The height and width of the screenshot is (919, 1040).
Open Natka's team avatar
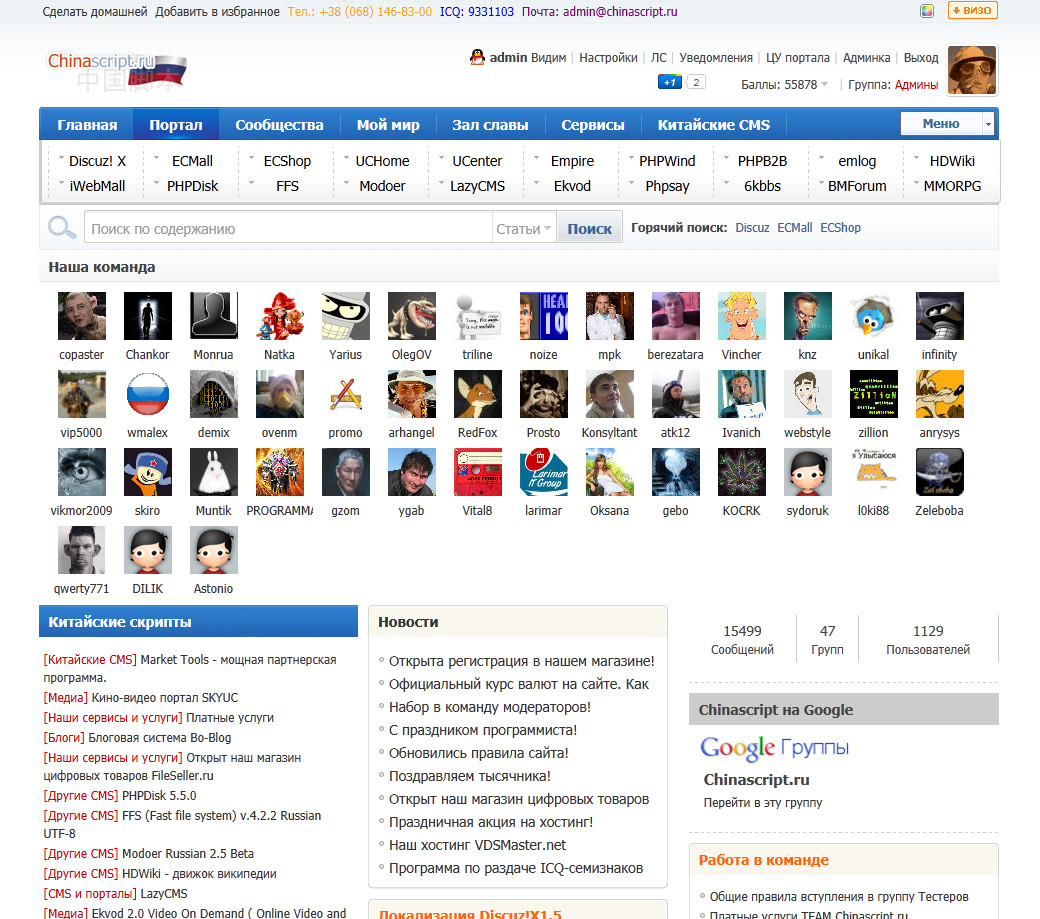point(279,316)
